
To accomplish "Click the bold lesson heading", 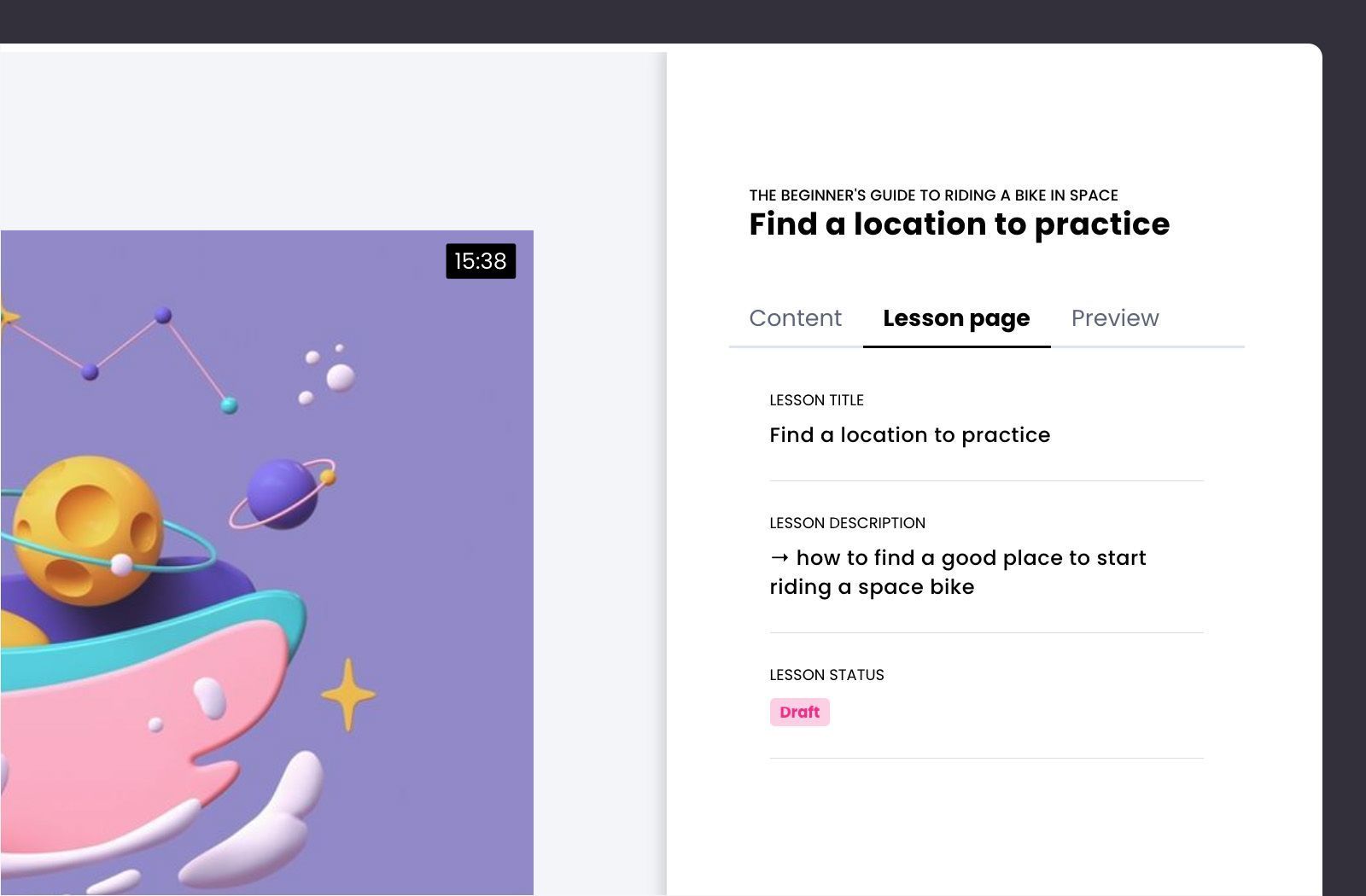I will coord(959,224).
